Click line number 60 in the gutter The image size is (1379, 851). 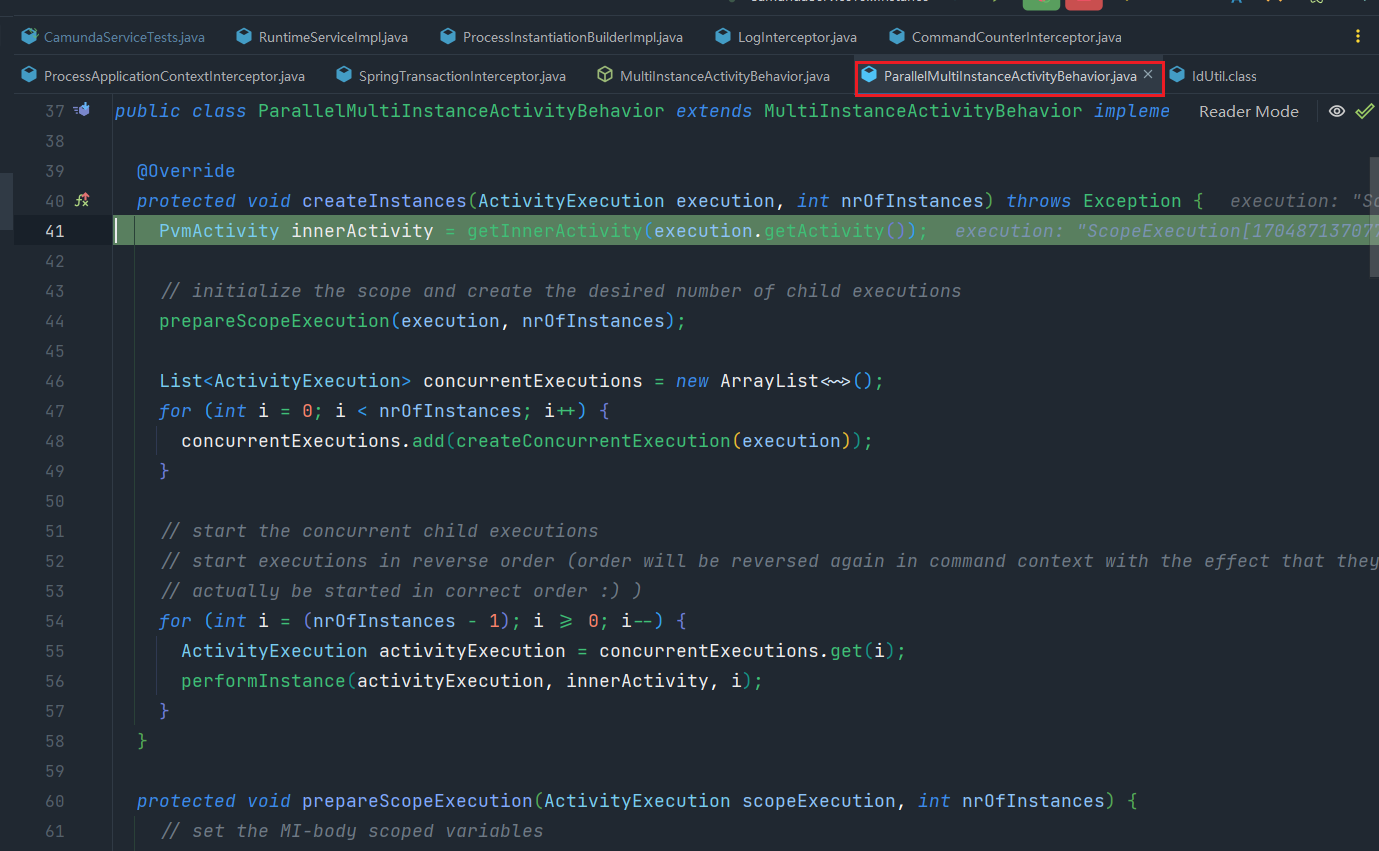54,801
